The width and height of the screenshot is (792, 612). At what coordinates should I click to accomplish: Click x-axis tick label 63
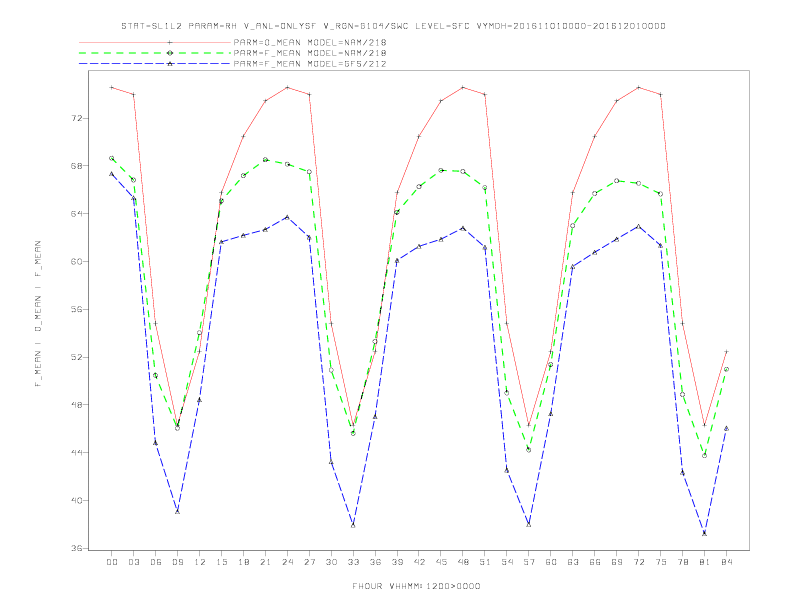pos(573,562)
